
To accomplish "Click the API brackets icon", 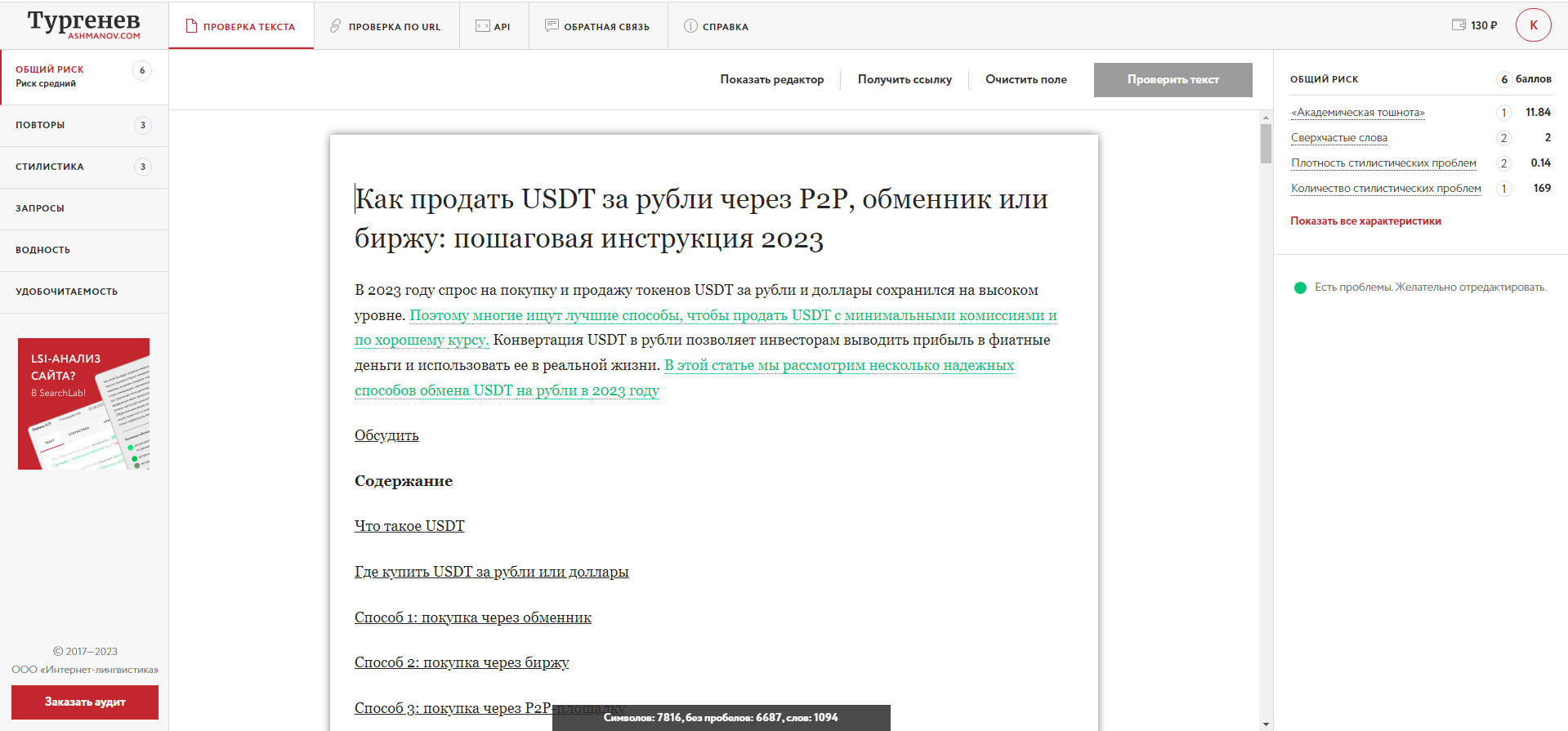I will click(483, 26).
